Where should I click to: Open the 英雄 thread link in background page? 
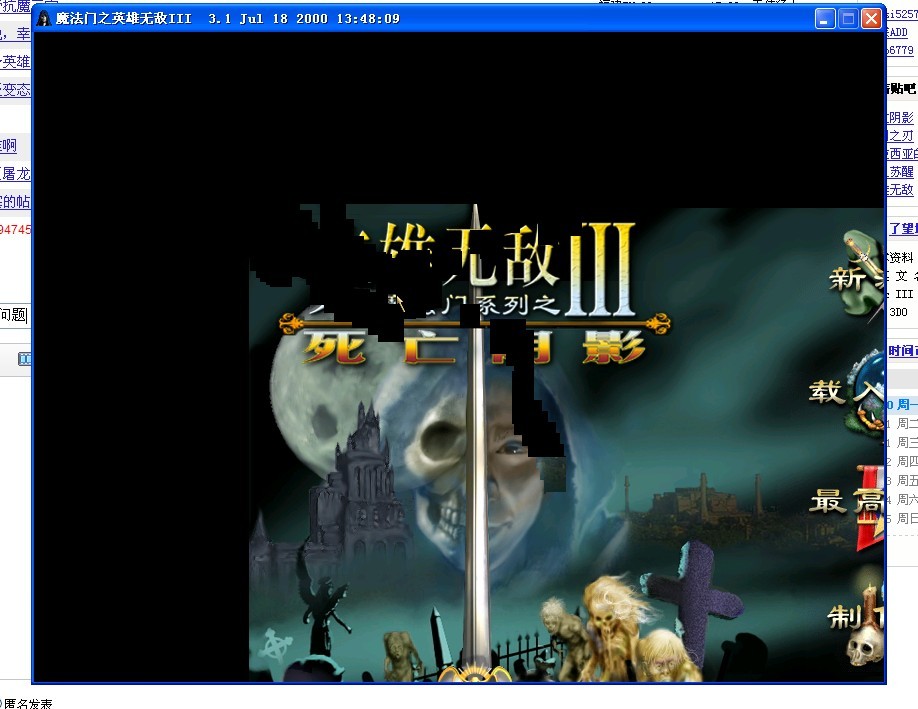(15, 61)
